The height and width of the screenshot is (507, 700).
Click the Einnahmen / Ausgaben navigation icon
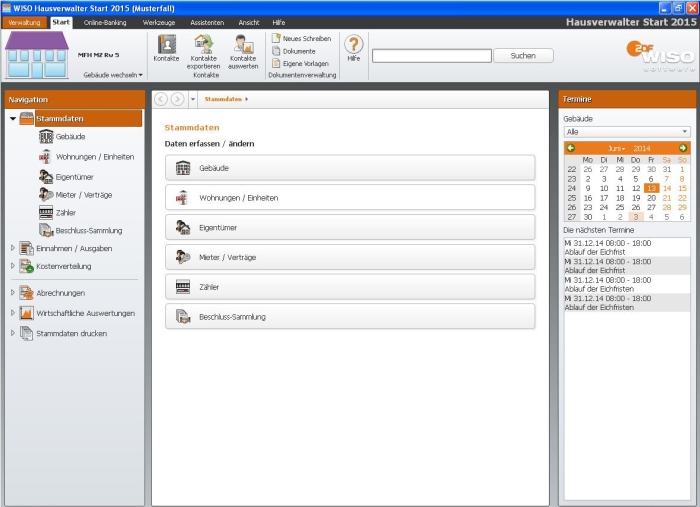click(x=26, y=248)
